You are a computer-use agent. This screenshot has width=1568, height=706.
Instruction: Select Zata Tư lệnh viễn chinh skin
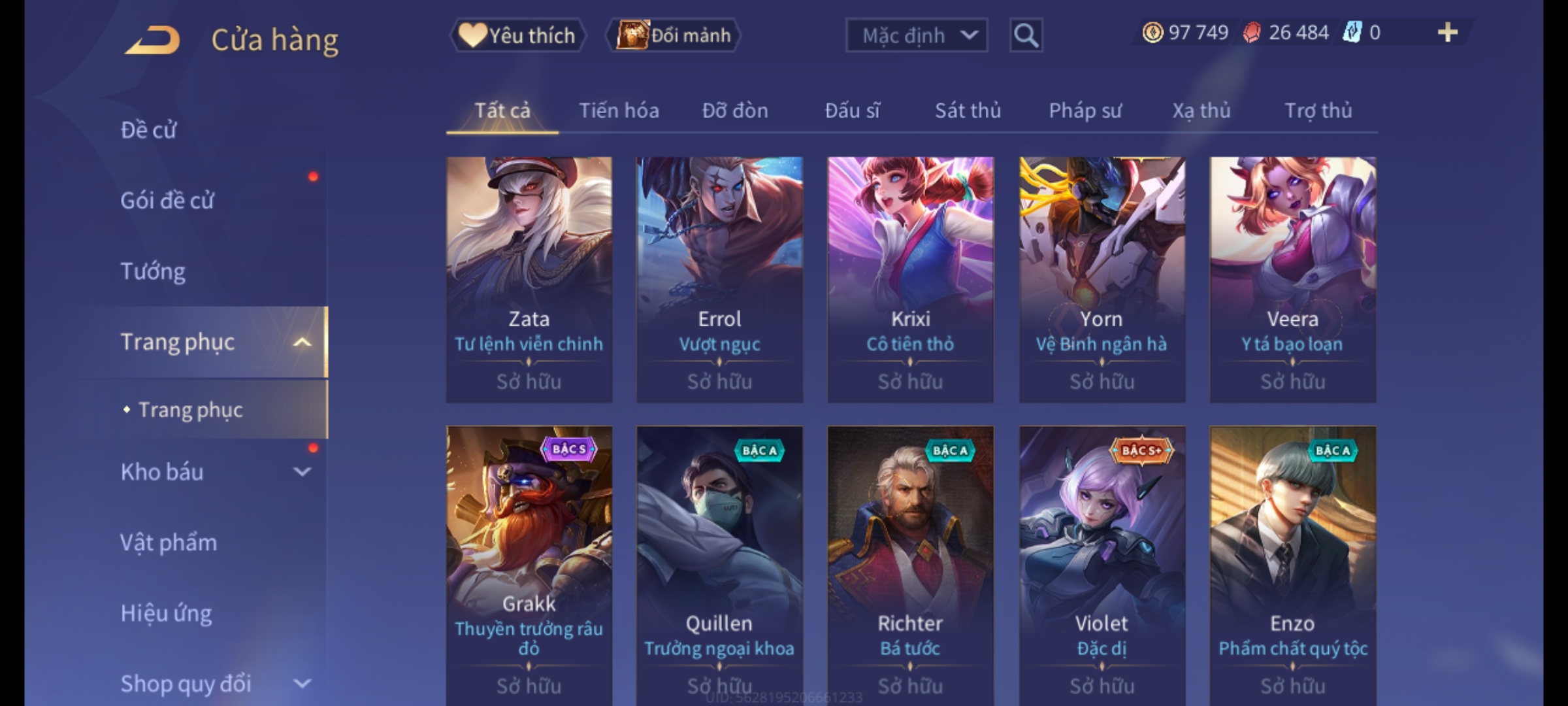[529, 280]
